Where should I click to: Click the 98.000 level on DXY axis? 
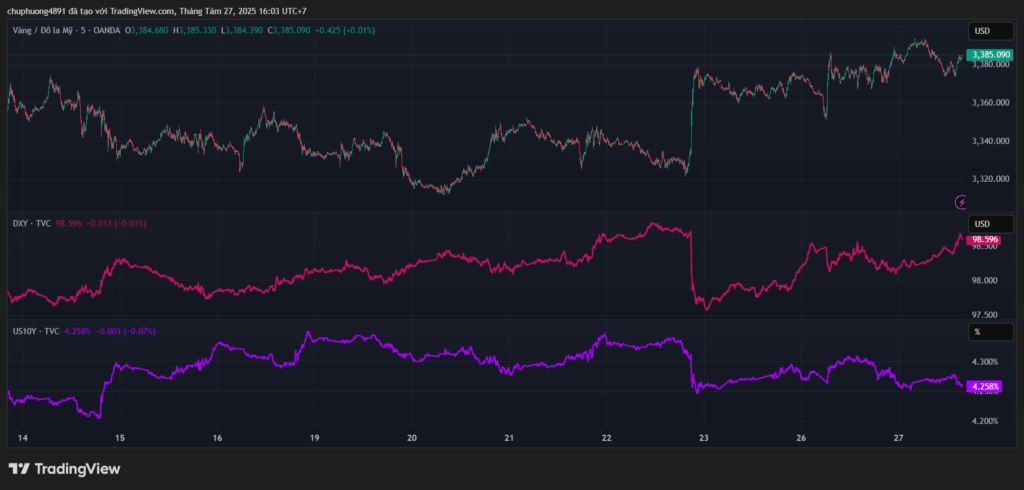pyautogui.click(x=985, y=281)
